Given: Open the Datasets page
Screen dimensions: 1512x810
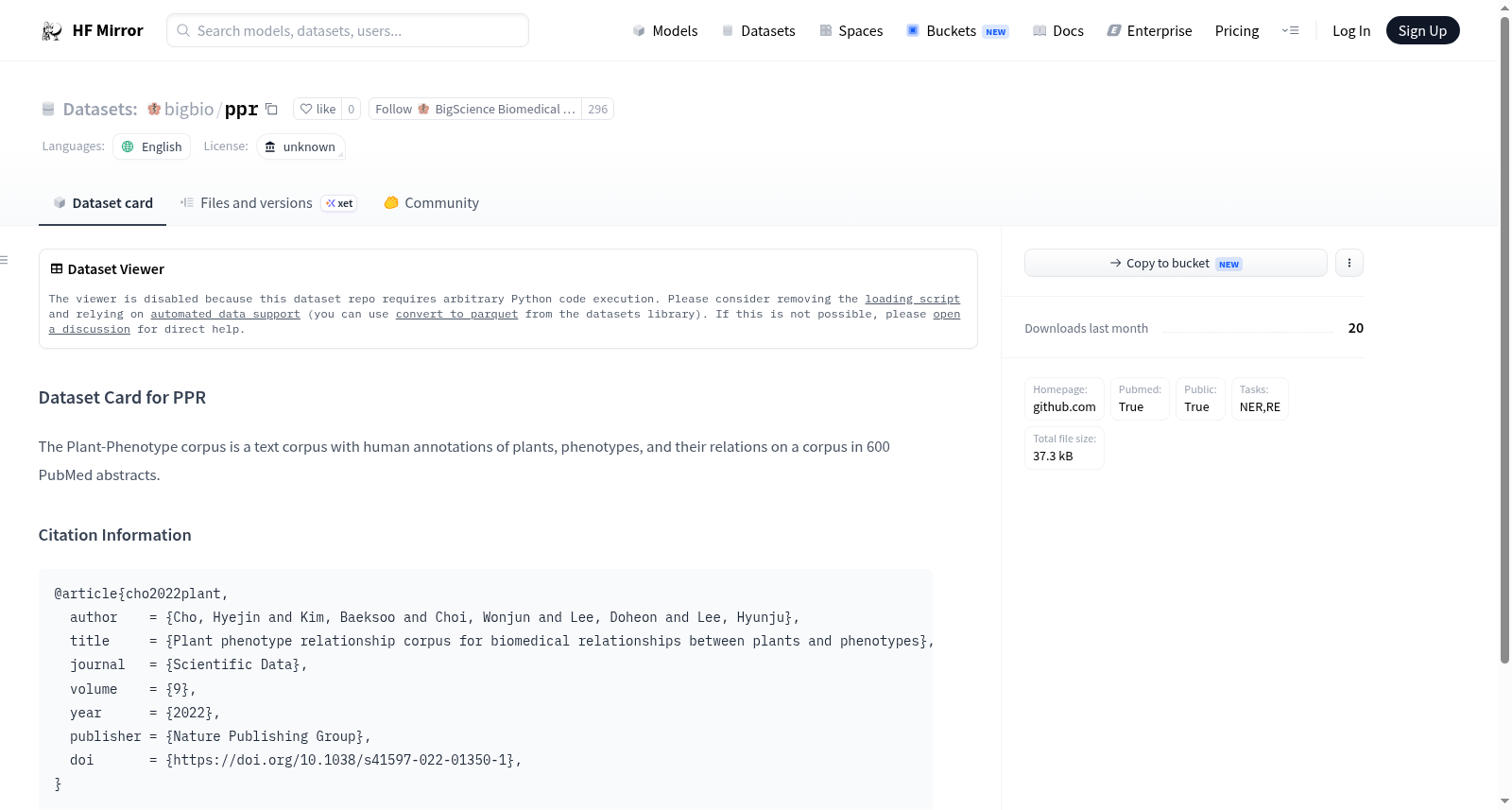Looking at the screenshot, I should [x=758, y=31].
